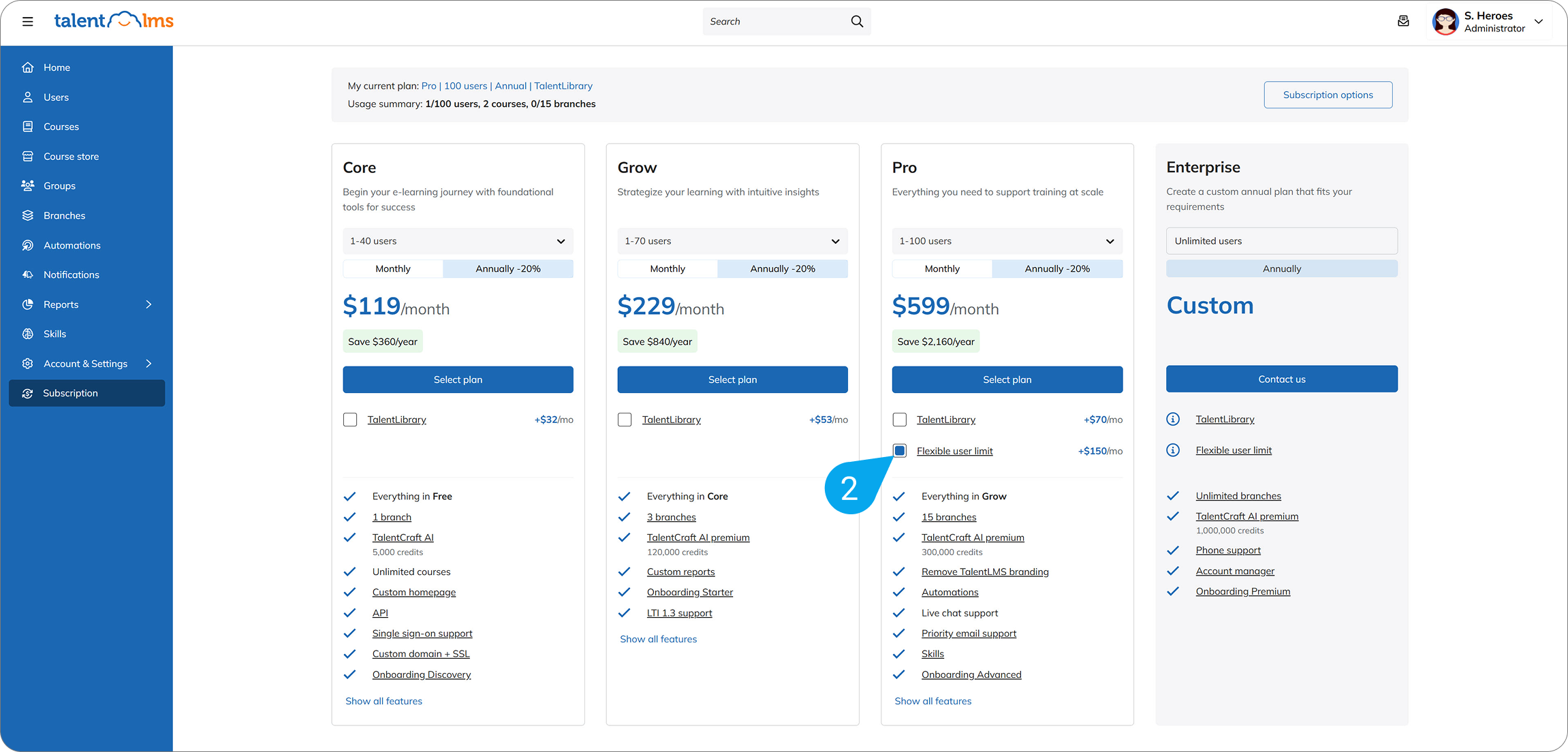Image resolution: width=1568 pixels, height=752 pixels.
Task: Click the Home sidebar icon
Action: point(28,67)
